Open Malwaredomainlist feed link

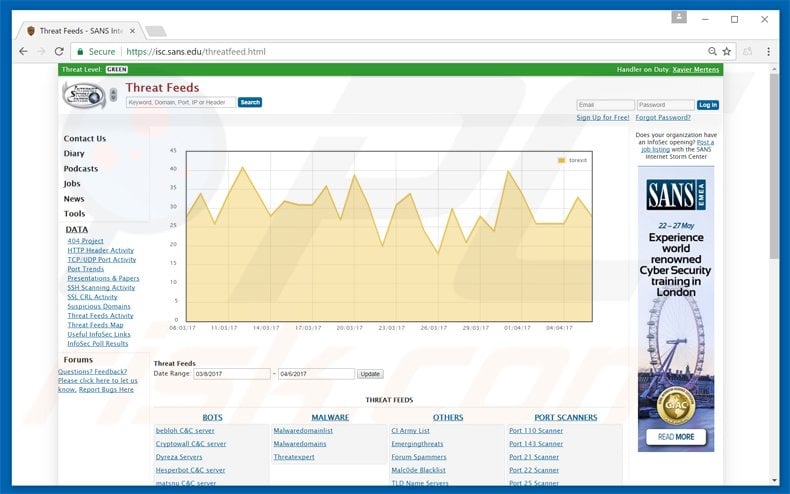pos(303,430)
